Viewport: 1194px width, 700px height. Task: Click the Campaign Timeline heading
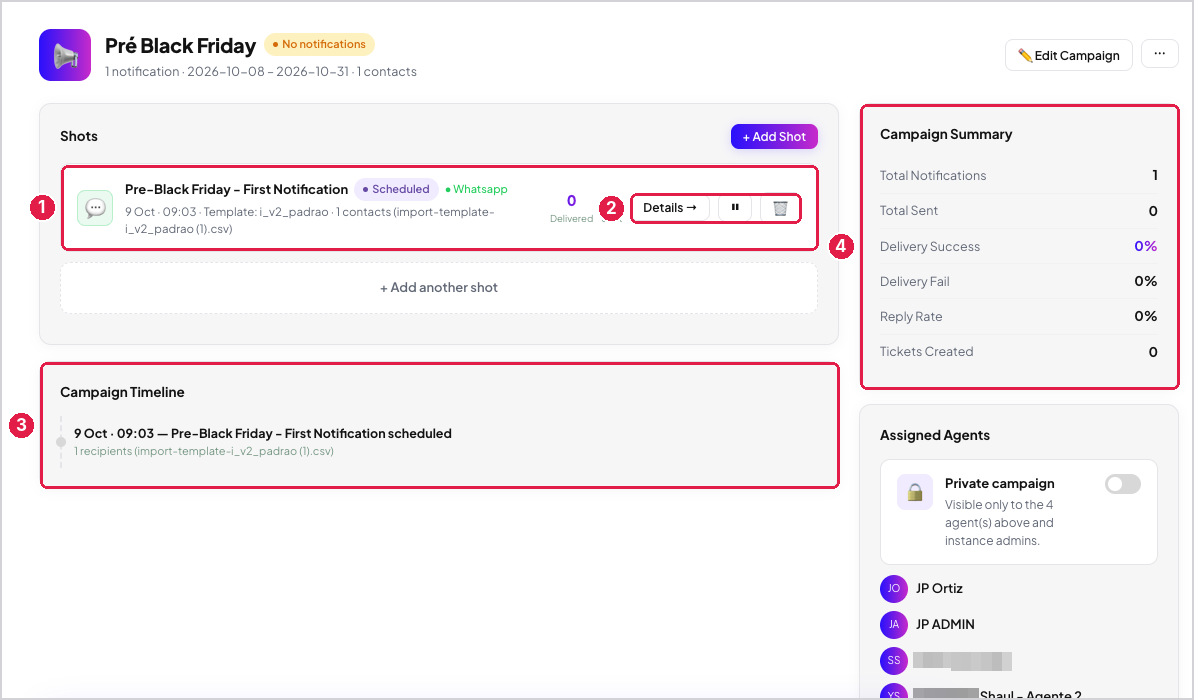coord(122,392)
